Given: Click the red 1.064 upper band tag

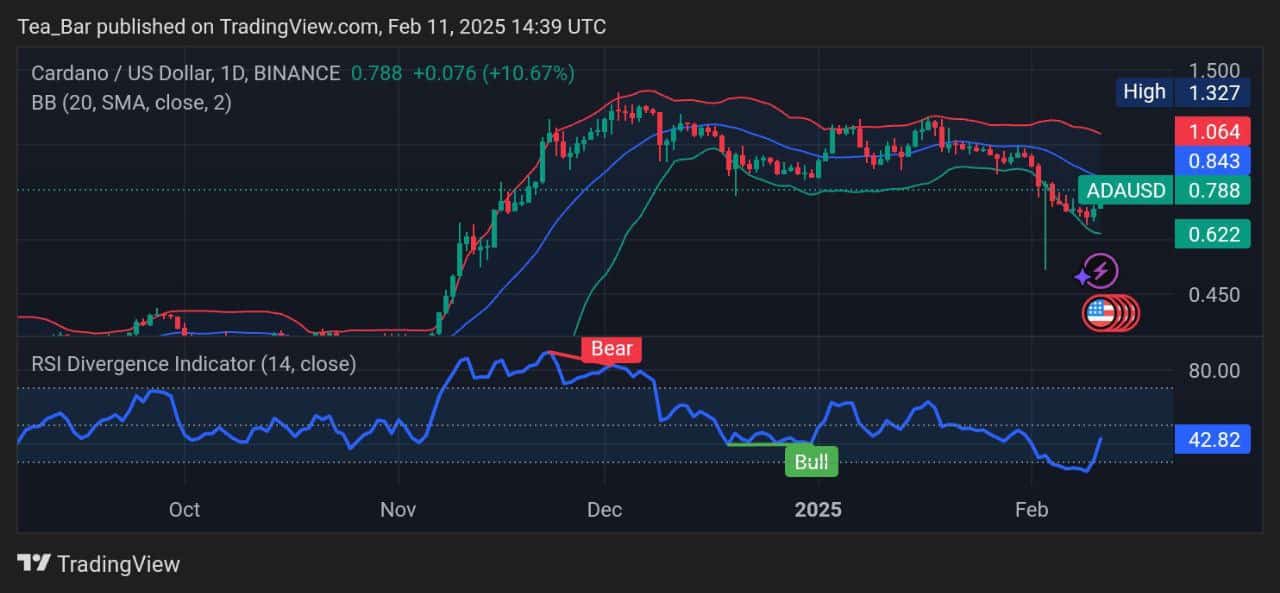Looking at the screenshot, I should click(1213, 131).
